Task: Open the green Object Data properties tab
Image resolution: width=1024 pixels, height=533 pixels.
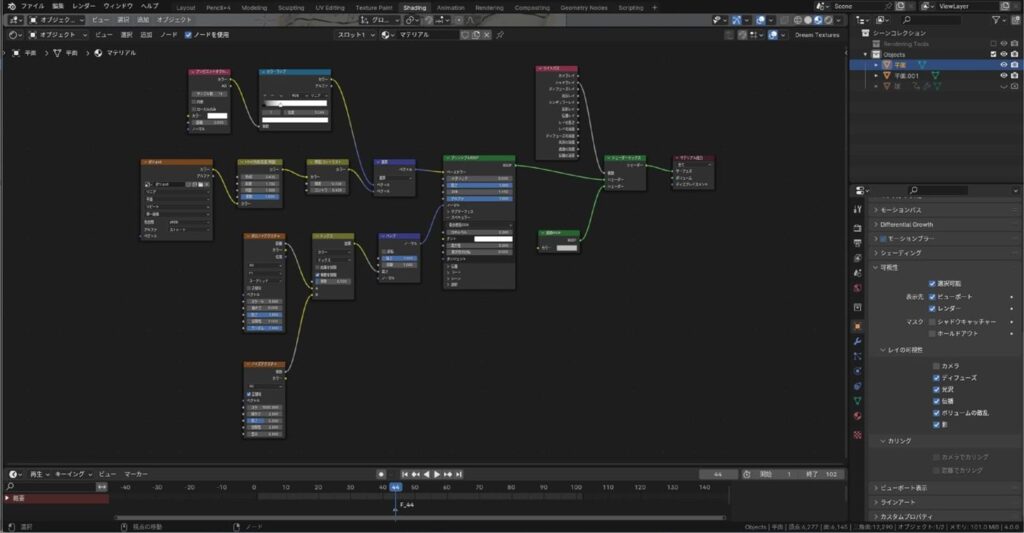Action: pos(857,401)
